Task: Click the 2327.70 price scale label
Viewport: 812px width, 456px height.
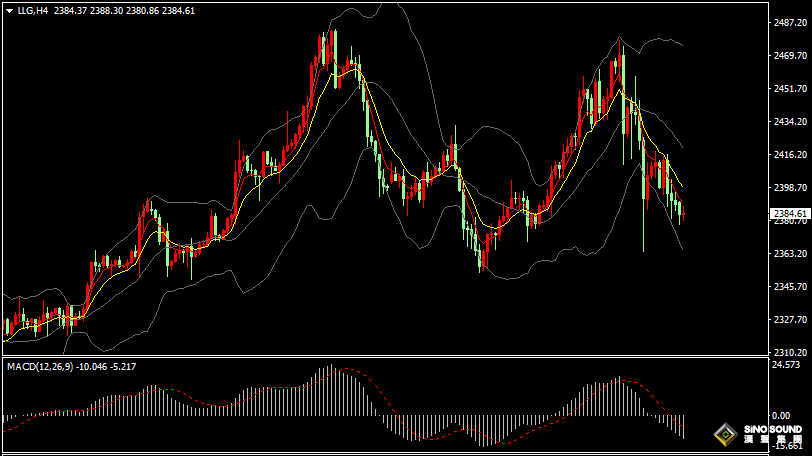Action: (790, 320)
